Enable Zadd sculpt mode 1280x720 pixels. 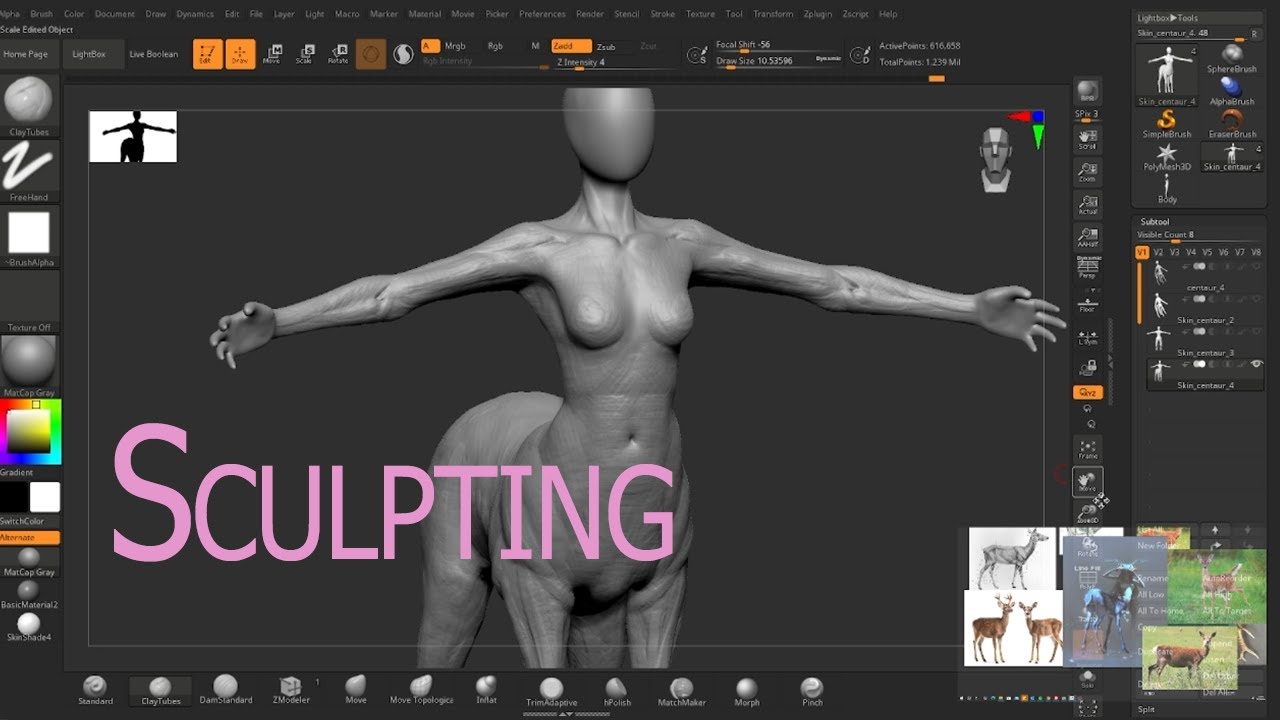pyautogui.click(x=571, y=46)
